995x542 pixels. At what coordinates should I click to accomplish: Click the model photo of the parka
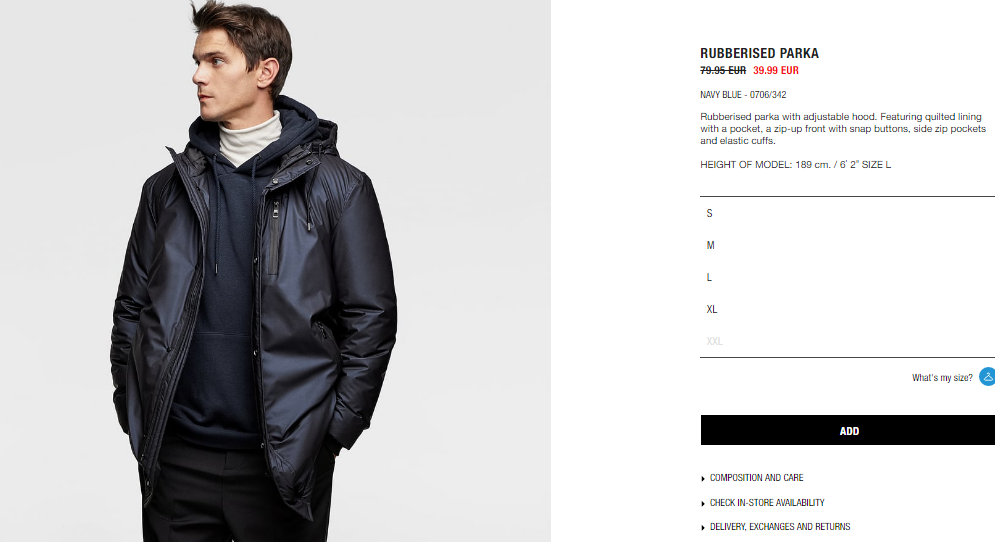[275, 271]
